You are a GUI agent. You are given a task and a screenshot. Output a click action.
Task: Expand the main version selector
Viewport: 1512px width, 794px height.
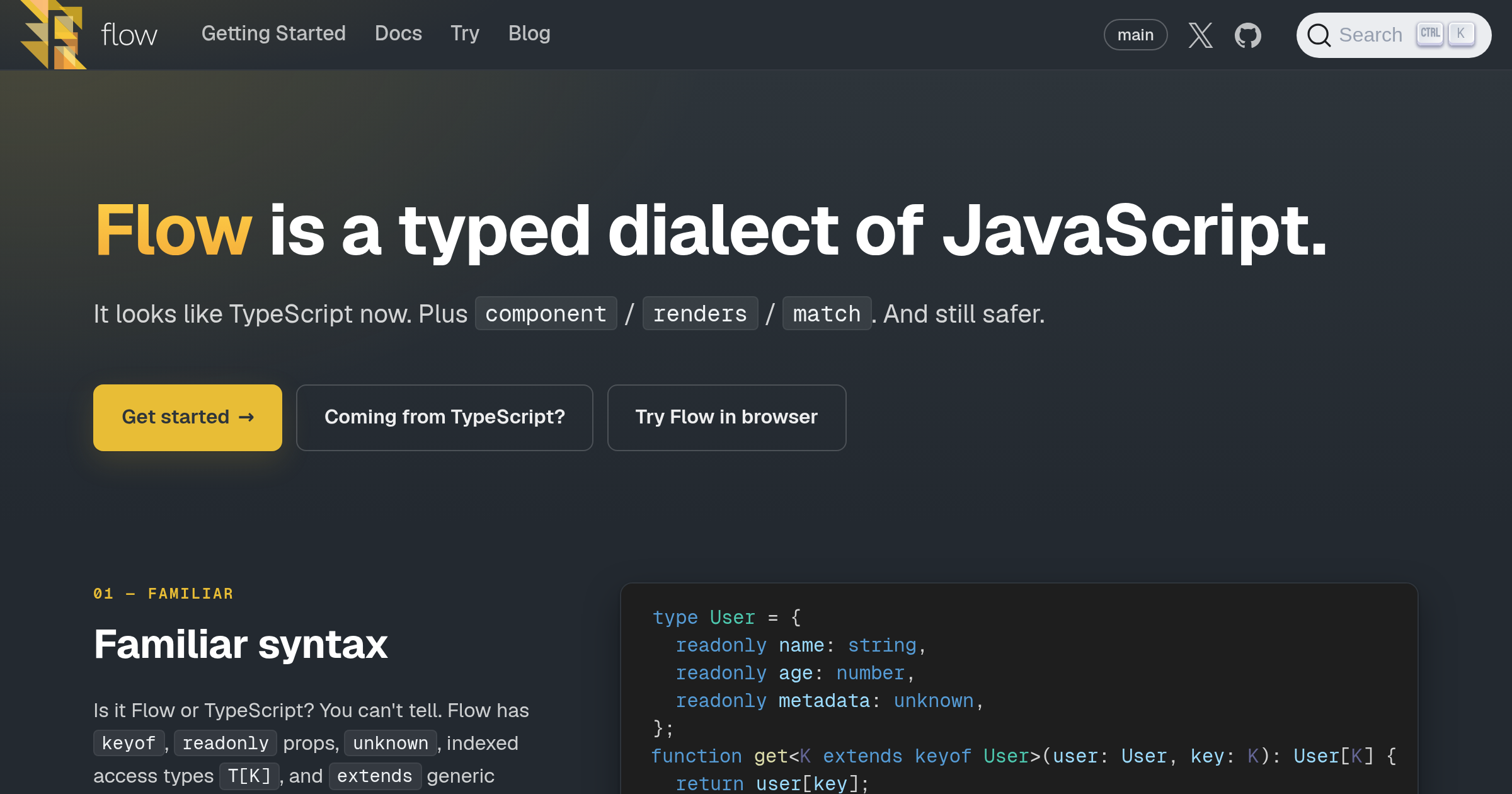(1135, 35)
